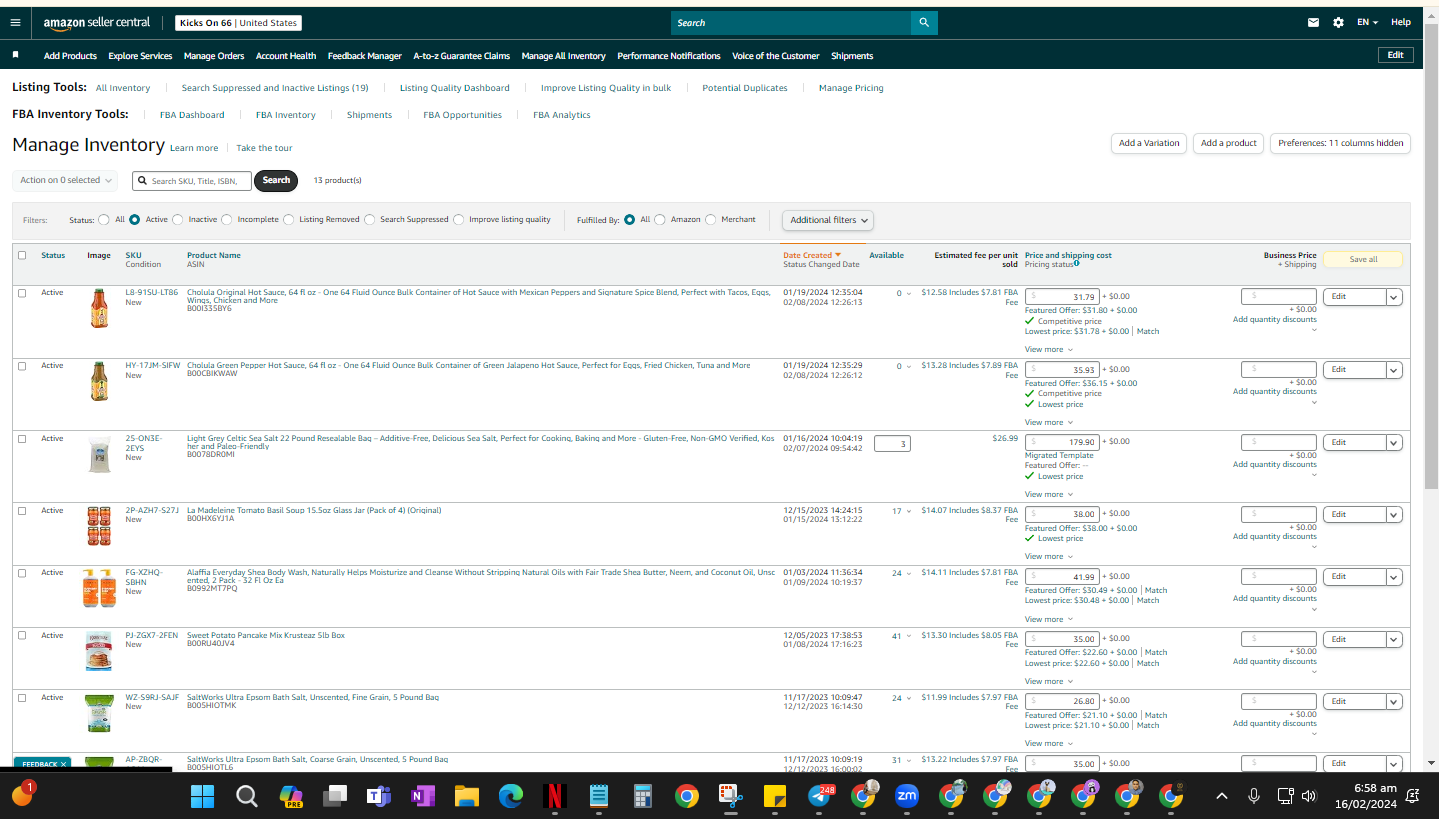Viewport: 1439px width, 819px height.
Task: Click the taskbar volume icon
Action: [x=1309, y=796]
